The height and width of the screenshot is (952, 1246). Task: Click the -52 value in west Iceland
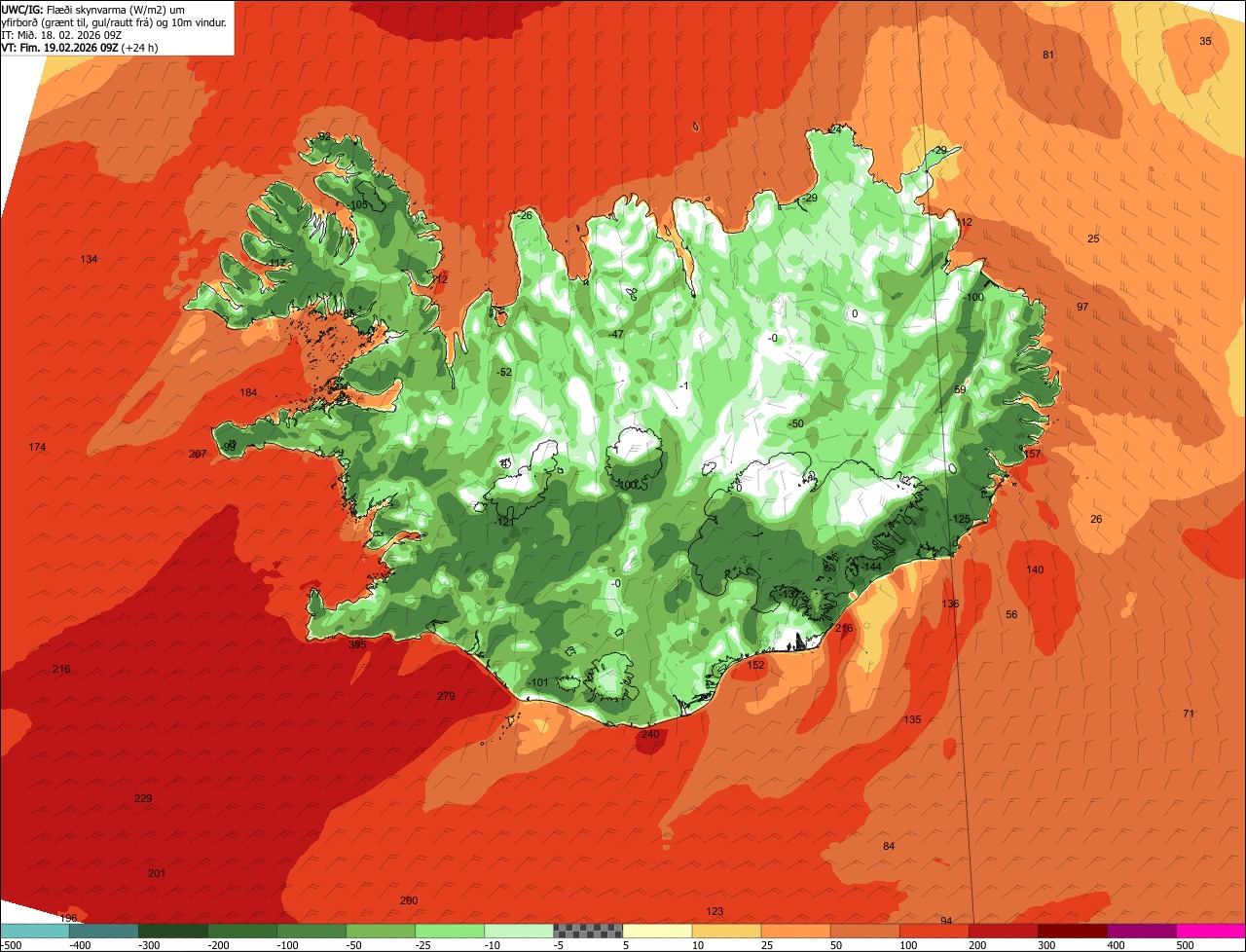point(502,372)
